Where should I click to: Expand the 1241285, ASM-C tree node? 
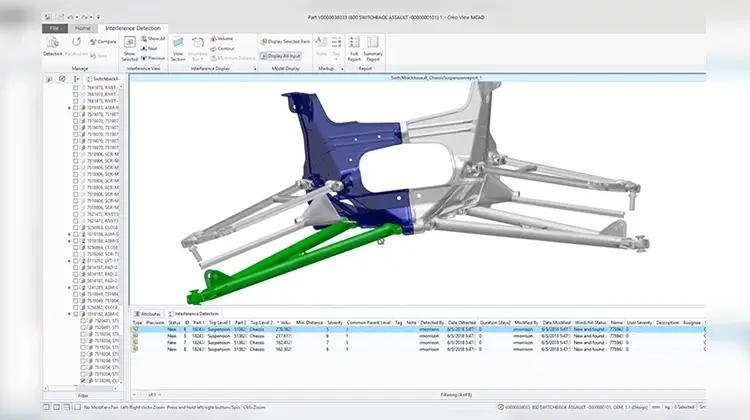coord(69,287)
